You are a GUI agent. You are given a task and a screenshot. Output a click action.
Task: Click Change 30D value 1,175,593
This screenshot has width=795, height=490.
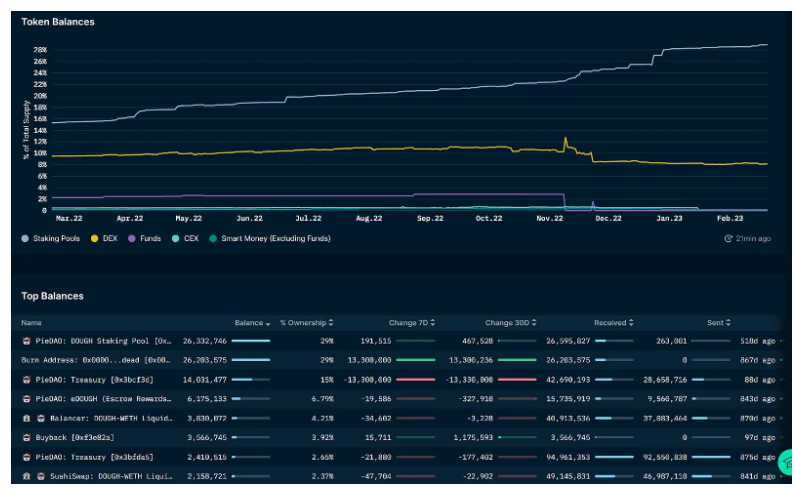[x=473, y=438]
